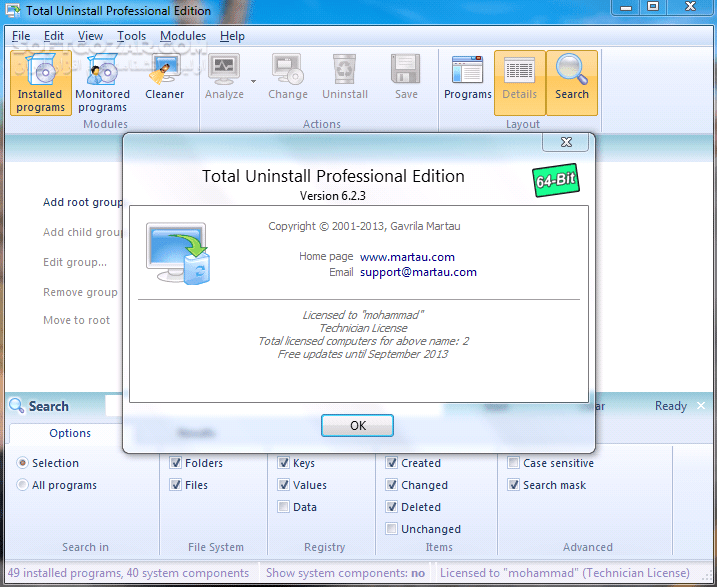Click the Analyze action icon
717x587 pixels.
coord(224,69)
